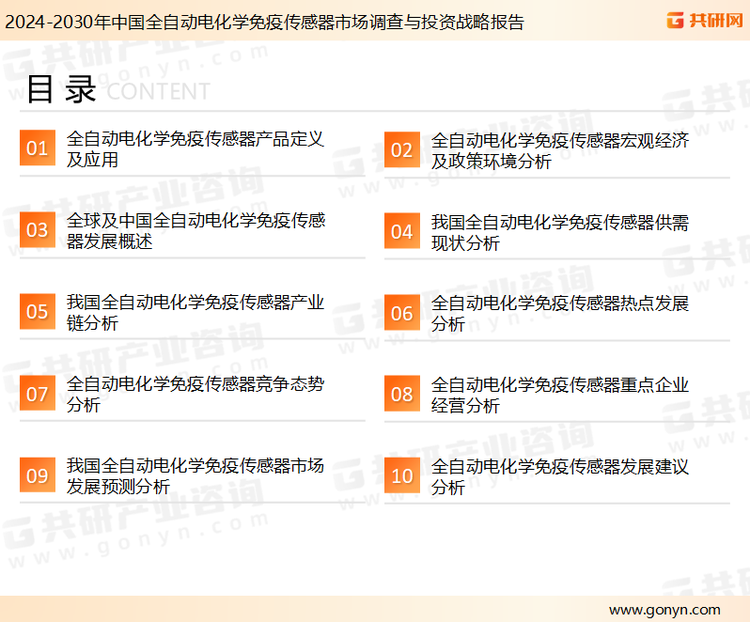Click the report title in the header
This screenshot has height=622, width=750.
pyautogui.click(x=265, y=22)
